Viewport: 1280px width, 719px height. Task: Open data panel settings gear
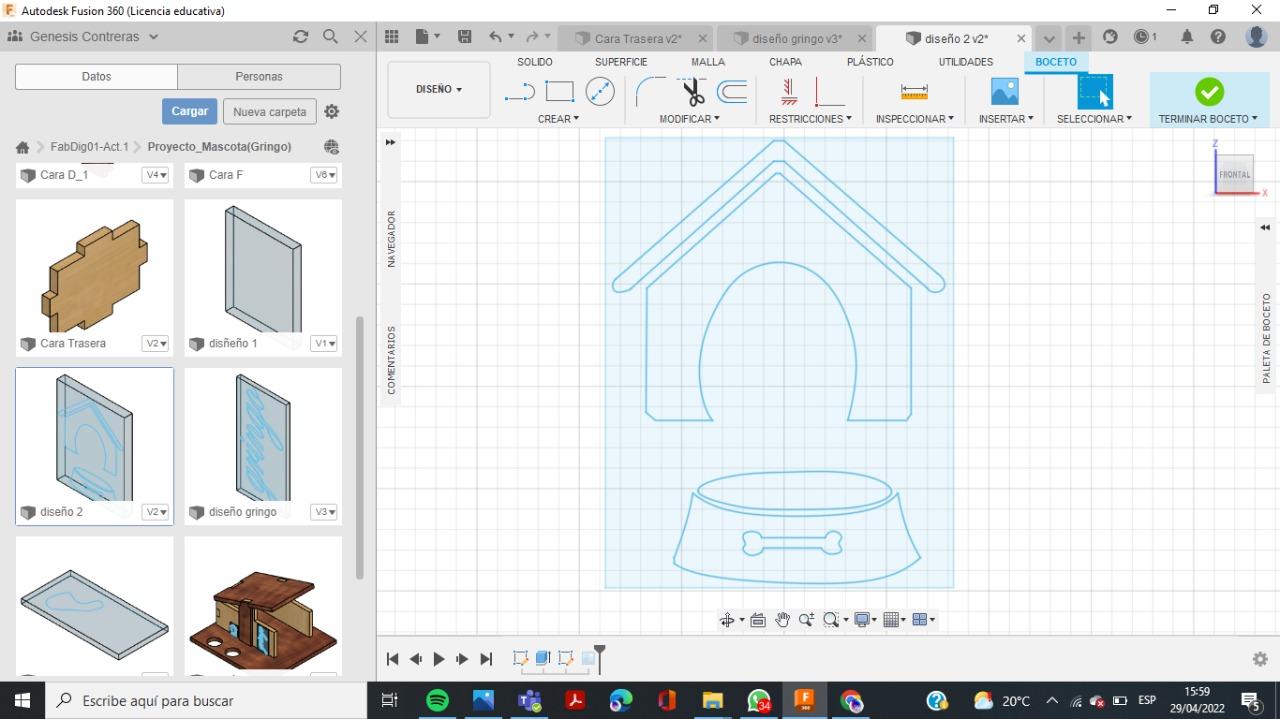point(332,111)
